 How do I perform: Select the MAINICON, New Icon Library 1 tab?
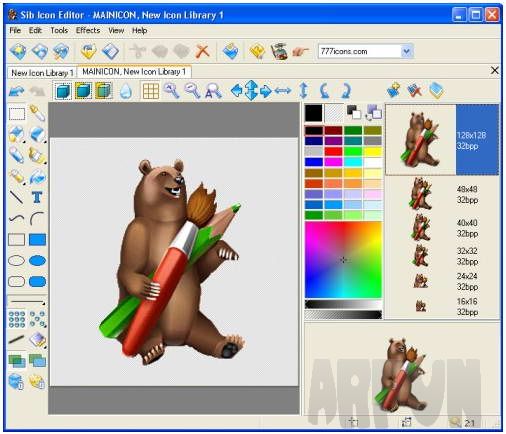pyautogui.click(x=134, y=72)
